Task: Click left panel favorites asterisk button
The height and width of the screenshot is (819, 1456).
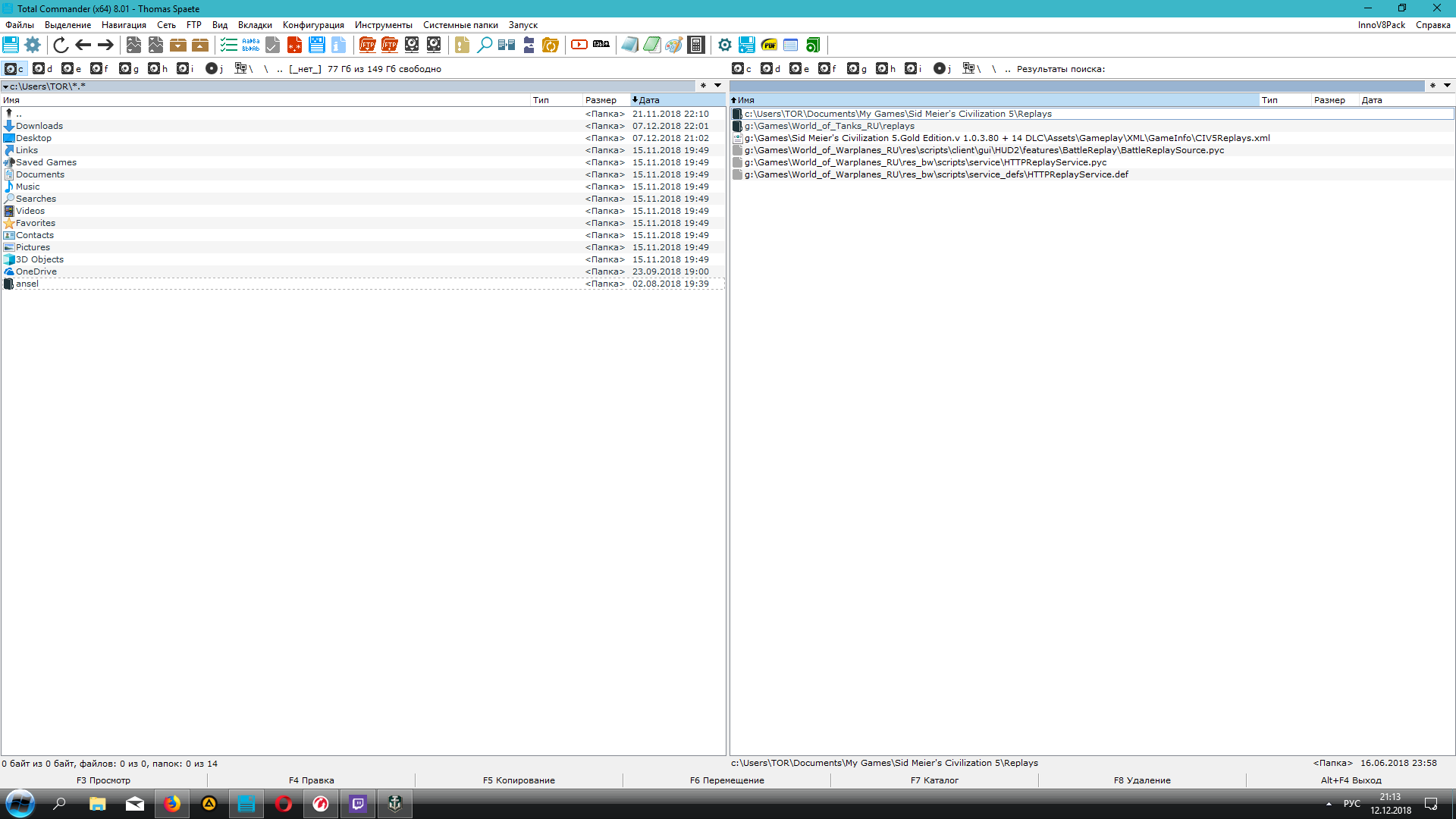Action: coord(703,86)
